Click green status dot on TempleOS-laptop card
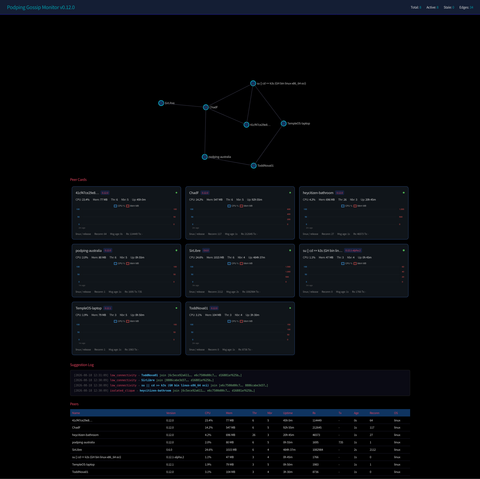Viewport: 480px width, 479px height. click(x=176, y=308)
